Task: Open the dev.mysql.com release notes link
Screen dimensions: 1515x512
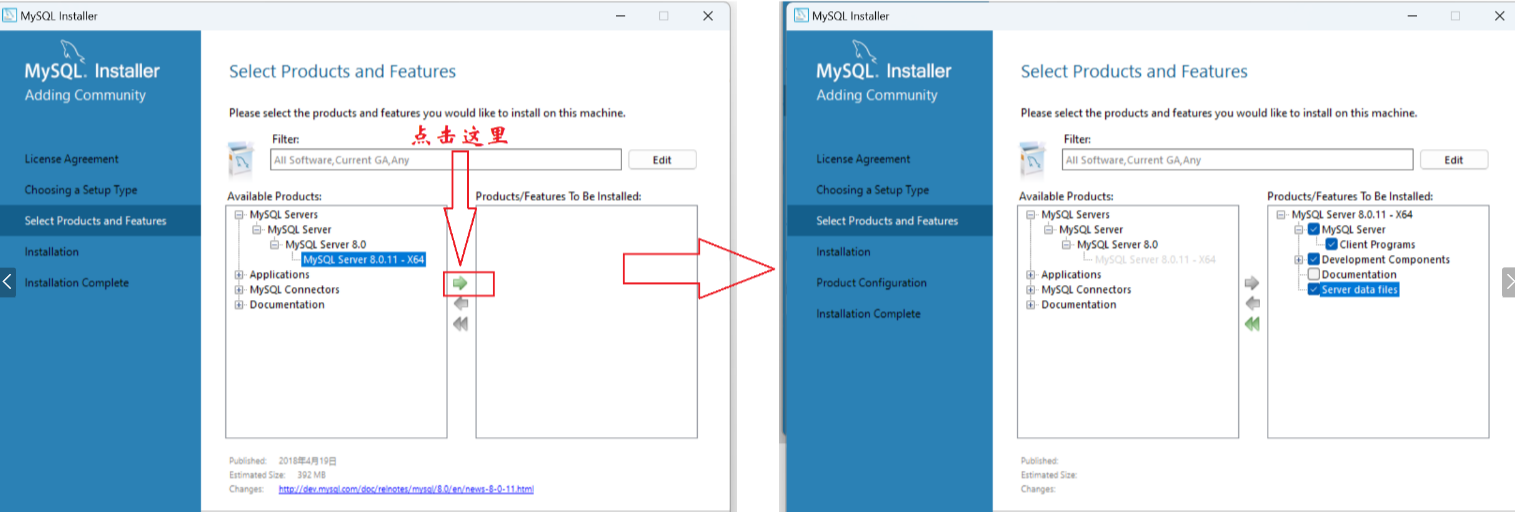Action: (406, 489)
